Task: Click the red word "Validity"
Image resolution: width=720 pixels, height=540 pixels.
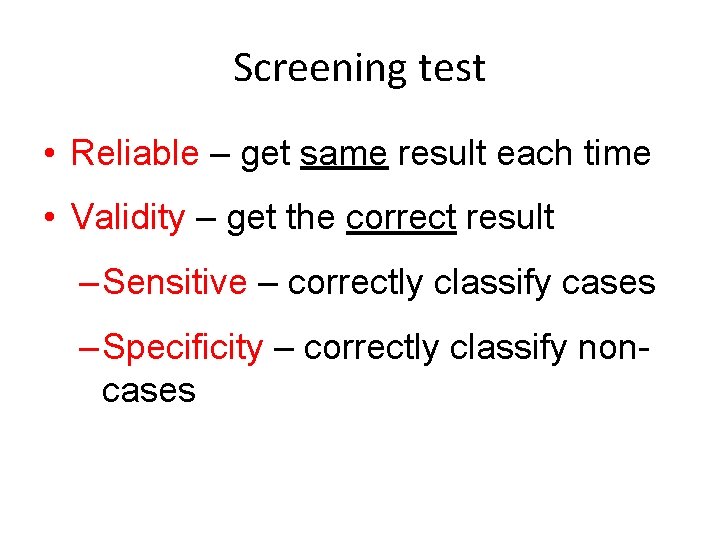Action: (x=128, y=218)
